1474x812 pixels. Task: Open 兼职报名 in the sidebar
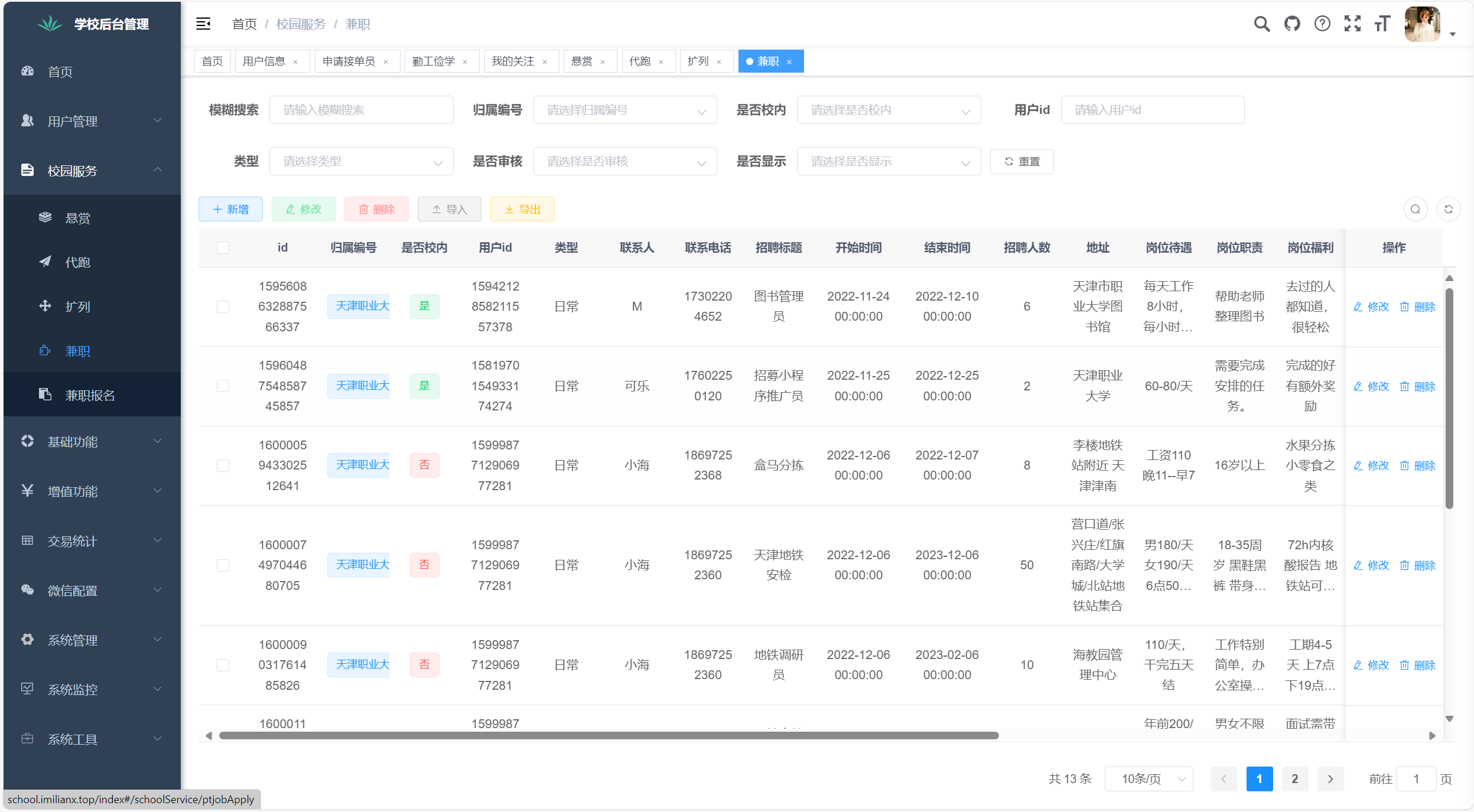92,395
